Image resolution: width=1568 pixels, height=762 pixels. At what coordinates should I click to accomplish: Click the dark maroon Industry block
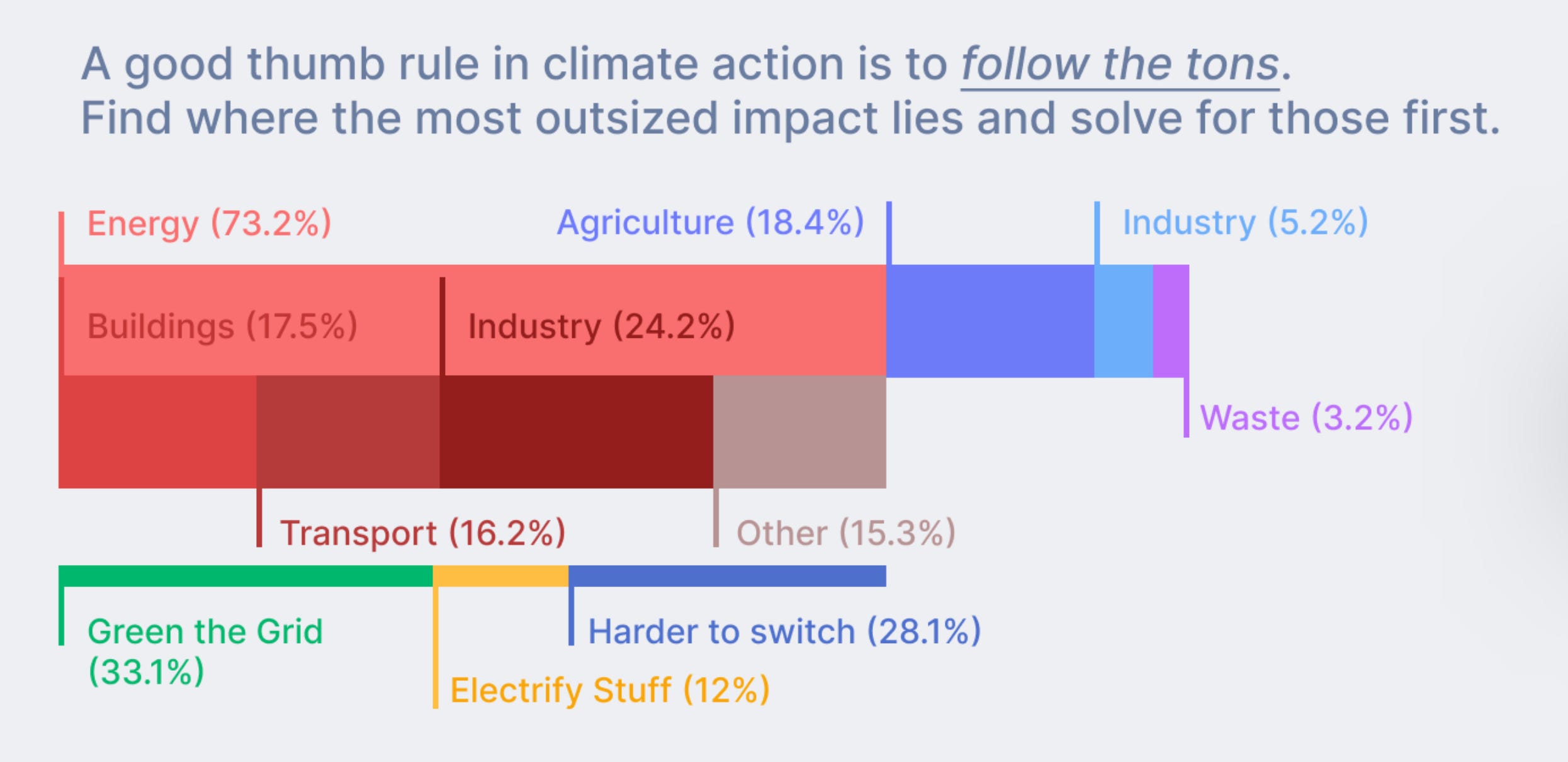(x=576, y=432)
